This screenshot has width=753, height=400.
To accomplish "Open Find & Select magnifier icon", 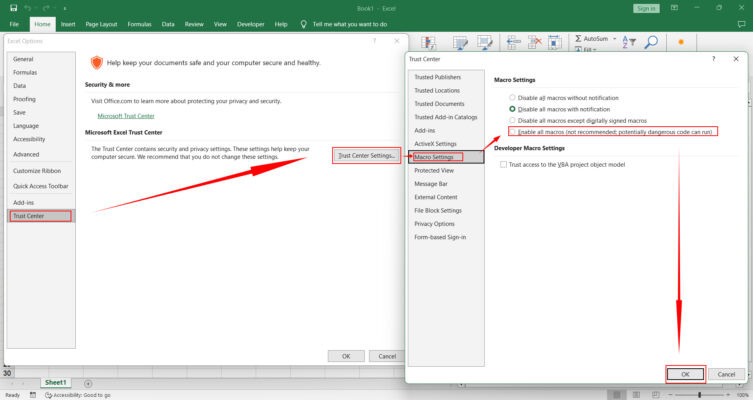I will (x=651, y=42).
